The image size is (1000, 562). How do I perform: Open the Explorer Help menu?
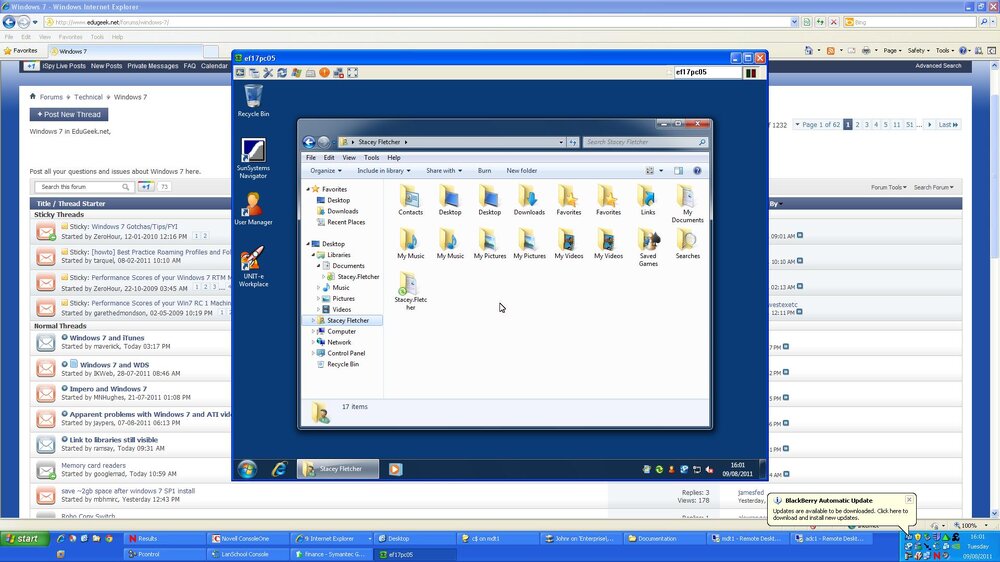394,158
